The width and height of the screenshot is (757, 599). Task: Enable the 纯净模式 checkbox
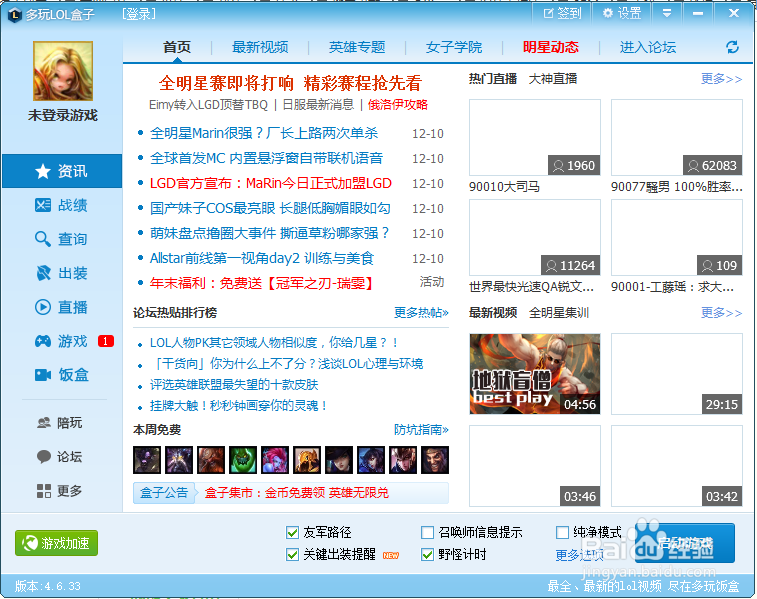[x=562, y=532]
